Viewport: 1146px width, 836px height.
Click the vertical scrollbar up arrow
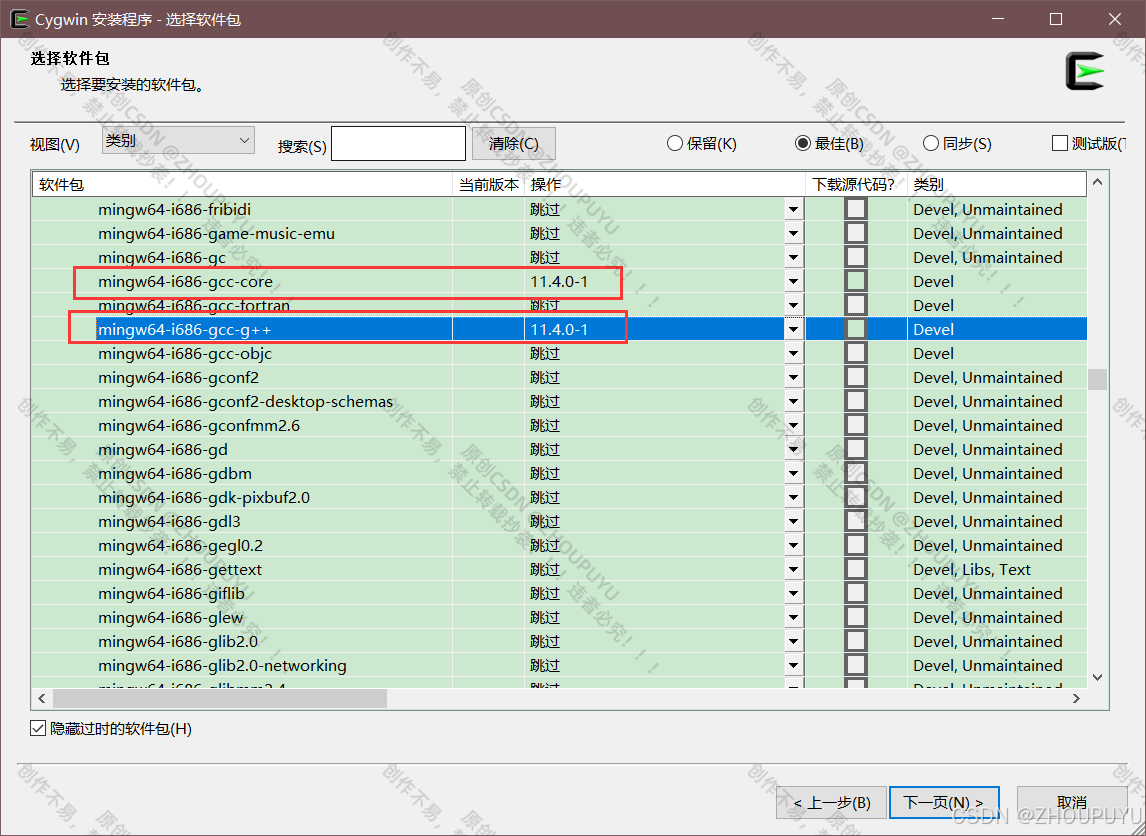click(x=1097, y=182)
